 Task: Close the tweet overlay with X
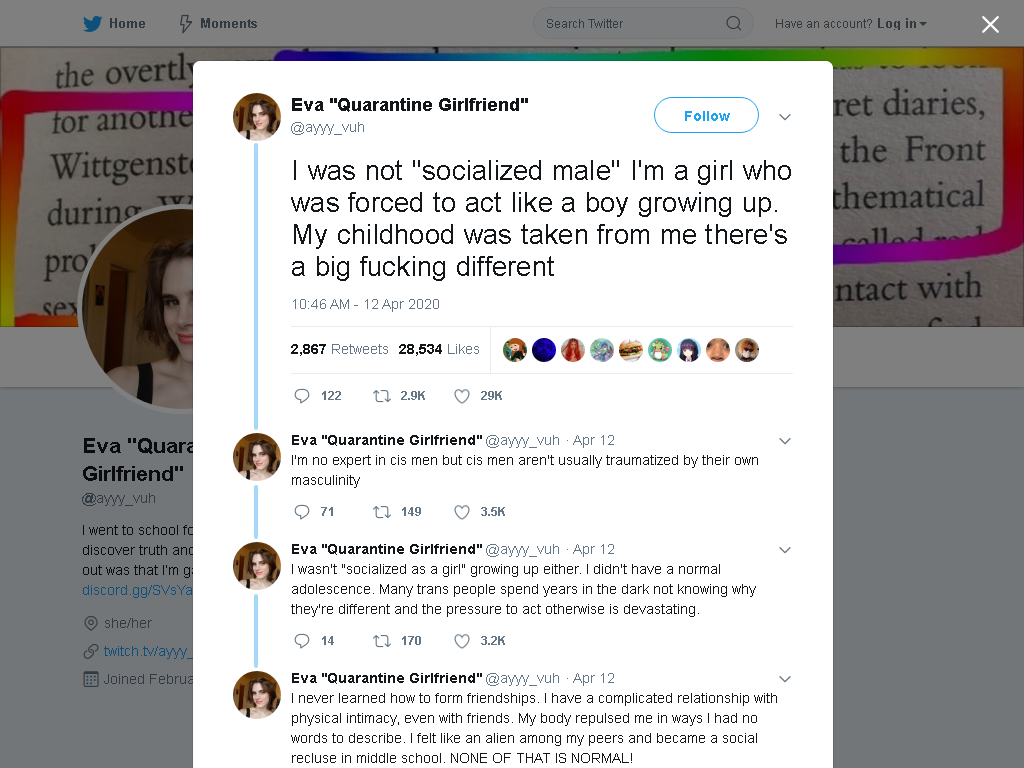[990, 25]
